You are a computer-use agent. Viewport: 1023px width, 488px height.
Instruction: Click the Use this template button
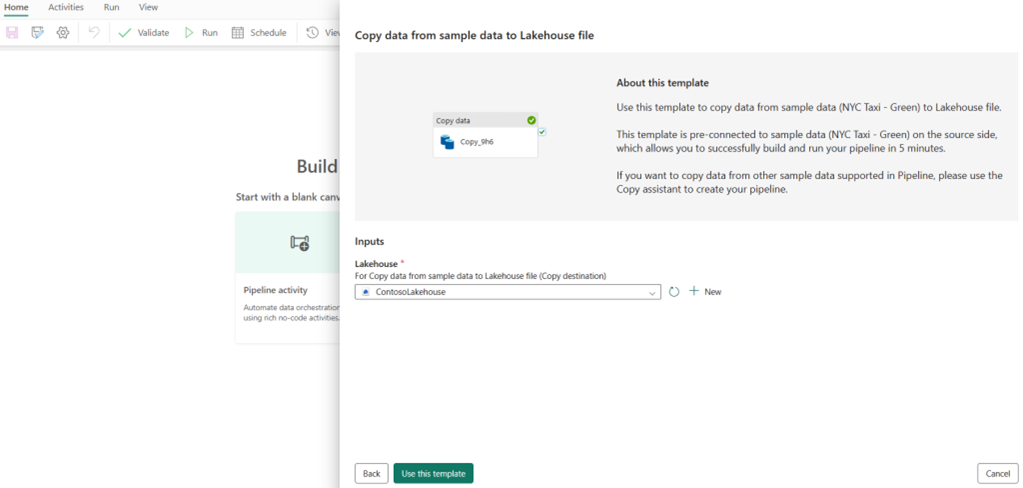pos(433,473)
